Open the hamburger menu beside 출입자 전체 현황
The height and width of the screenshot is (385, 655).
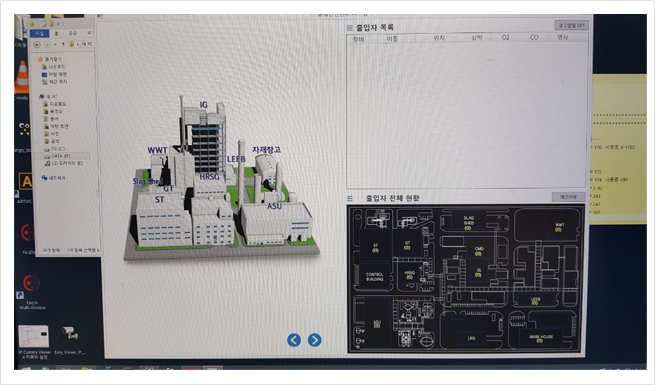pyautogui.click(x=350, y=199)
